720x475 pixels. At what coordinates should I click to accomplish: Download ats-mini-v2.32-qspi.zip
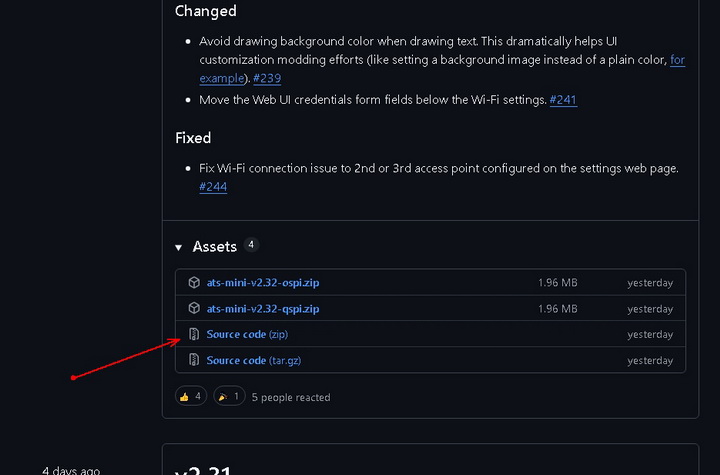tap(263, 309)
